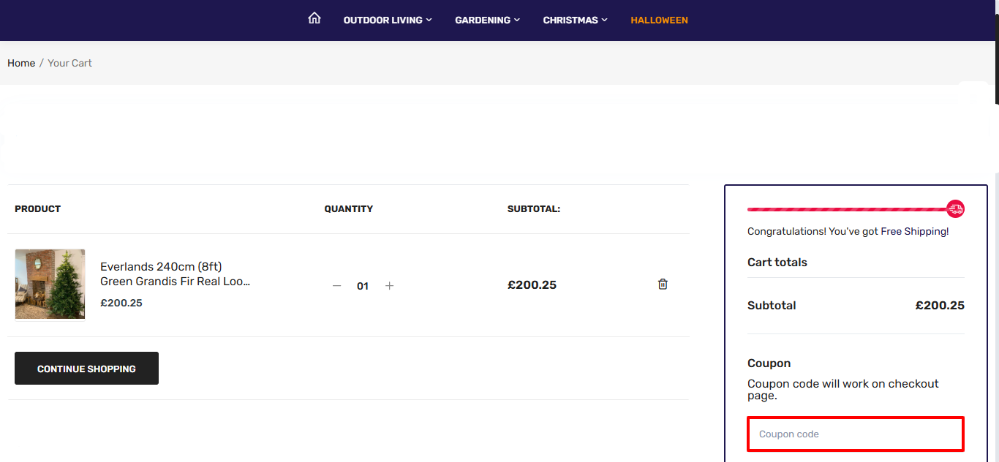
Task: Click the Free Shipping link text
Action: pos(914,231)
